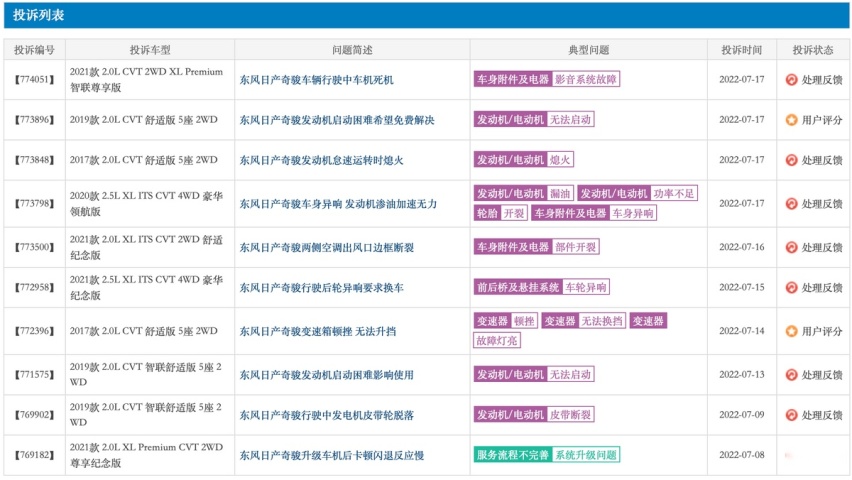Click the date 2022-07-16

tap(742, 247)
